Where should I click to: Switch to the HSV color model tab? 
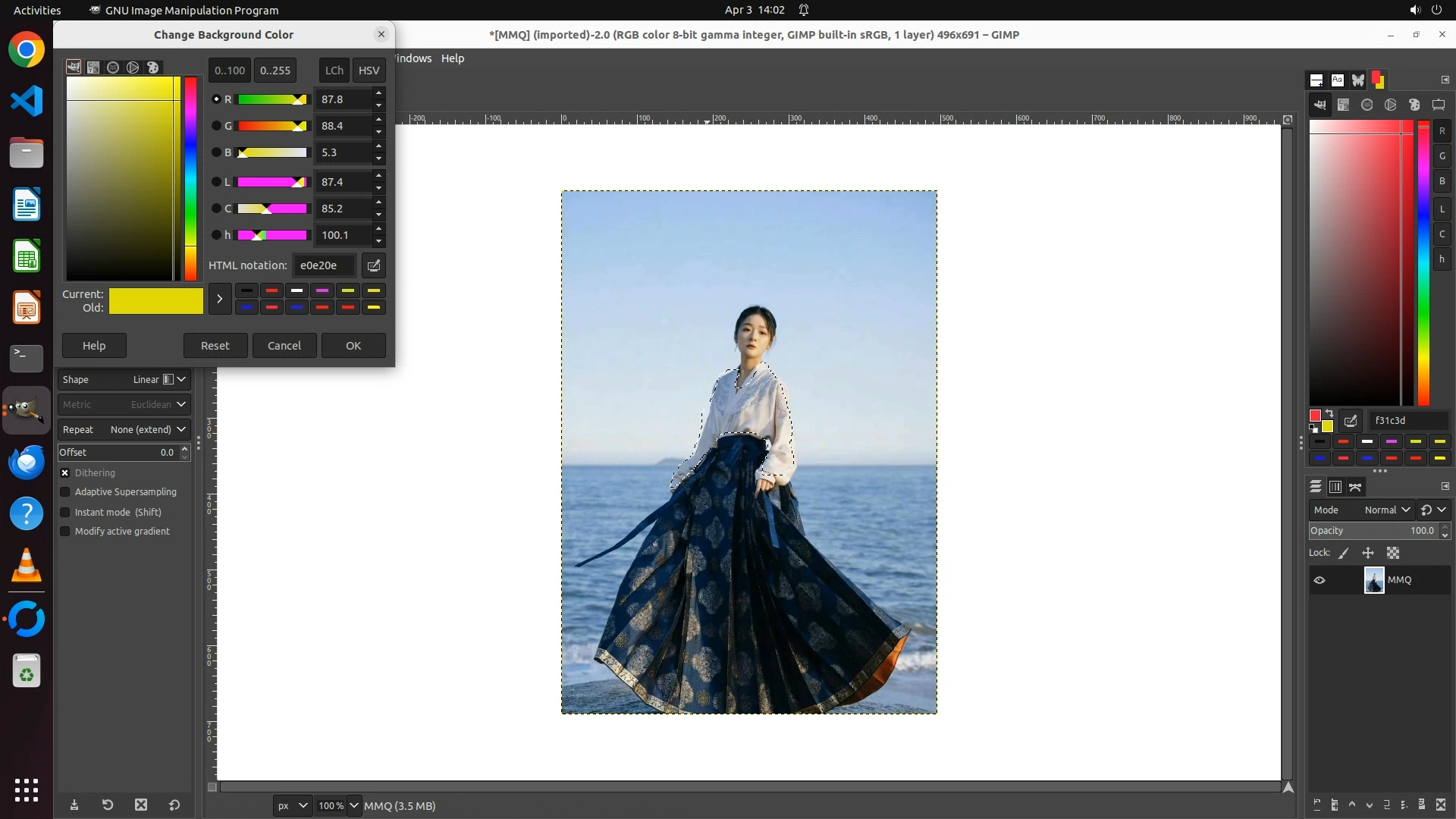[369, 70]
